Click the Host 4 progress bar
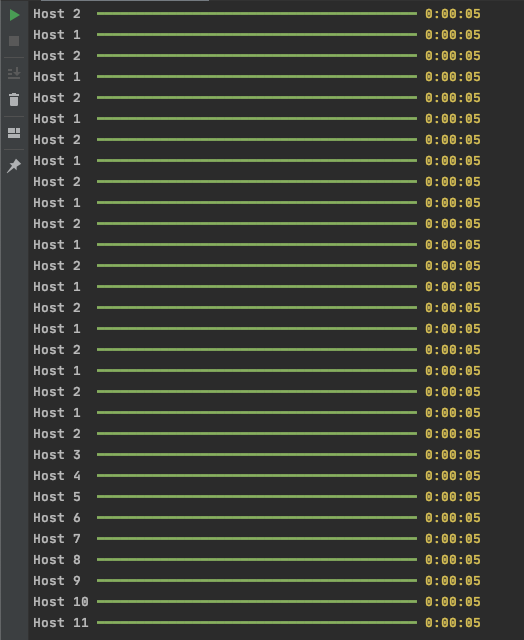The height and width of the screenshot is (640, 524). point(257,476)
